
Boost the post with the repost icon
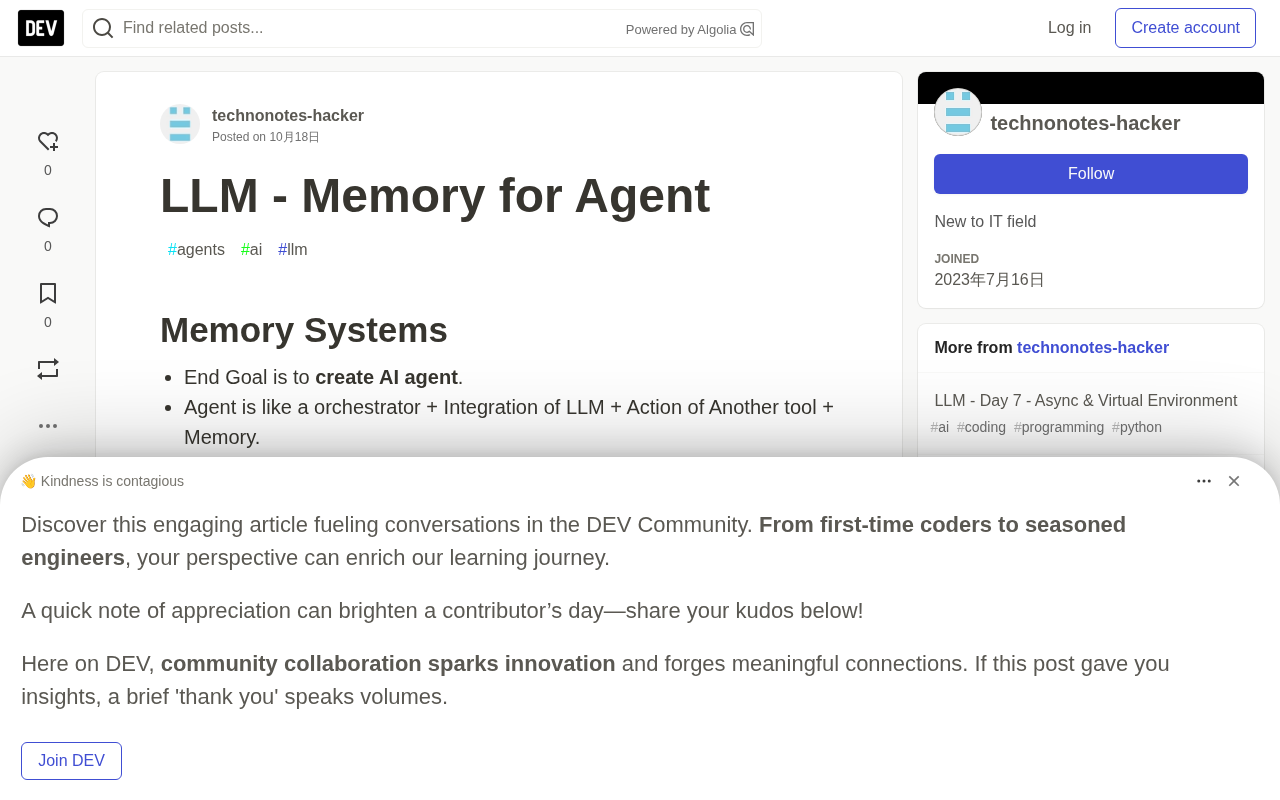pos(48,369)
